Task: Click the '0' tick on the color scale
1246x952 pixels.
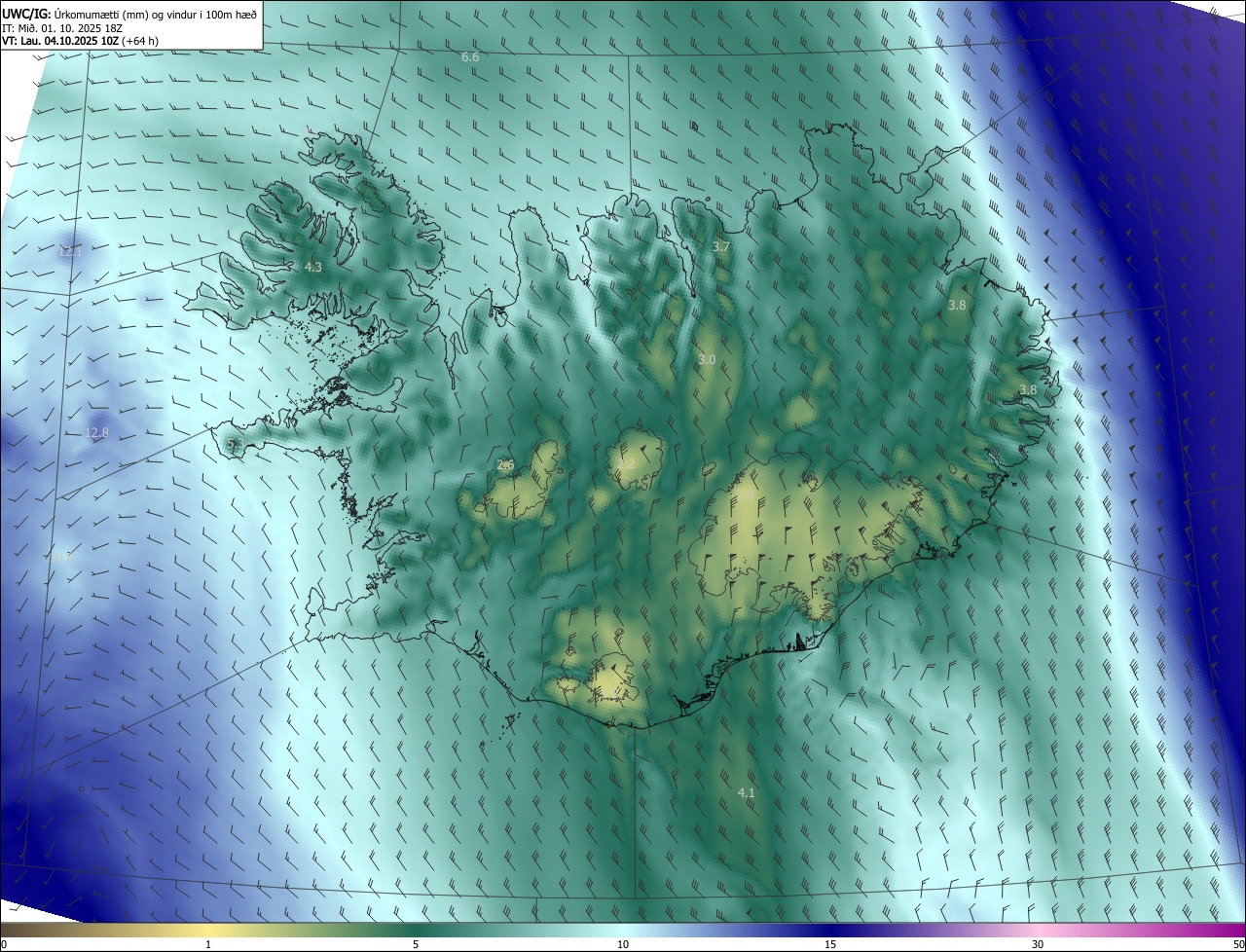Action: point(4,944)
